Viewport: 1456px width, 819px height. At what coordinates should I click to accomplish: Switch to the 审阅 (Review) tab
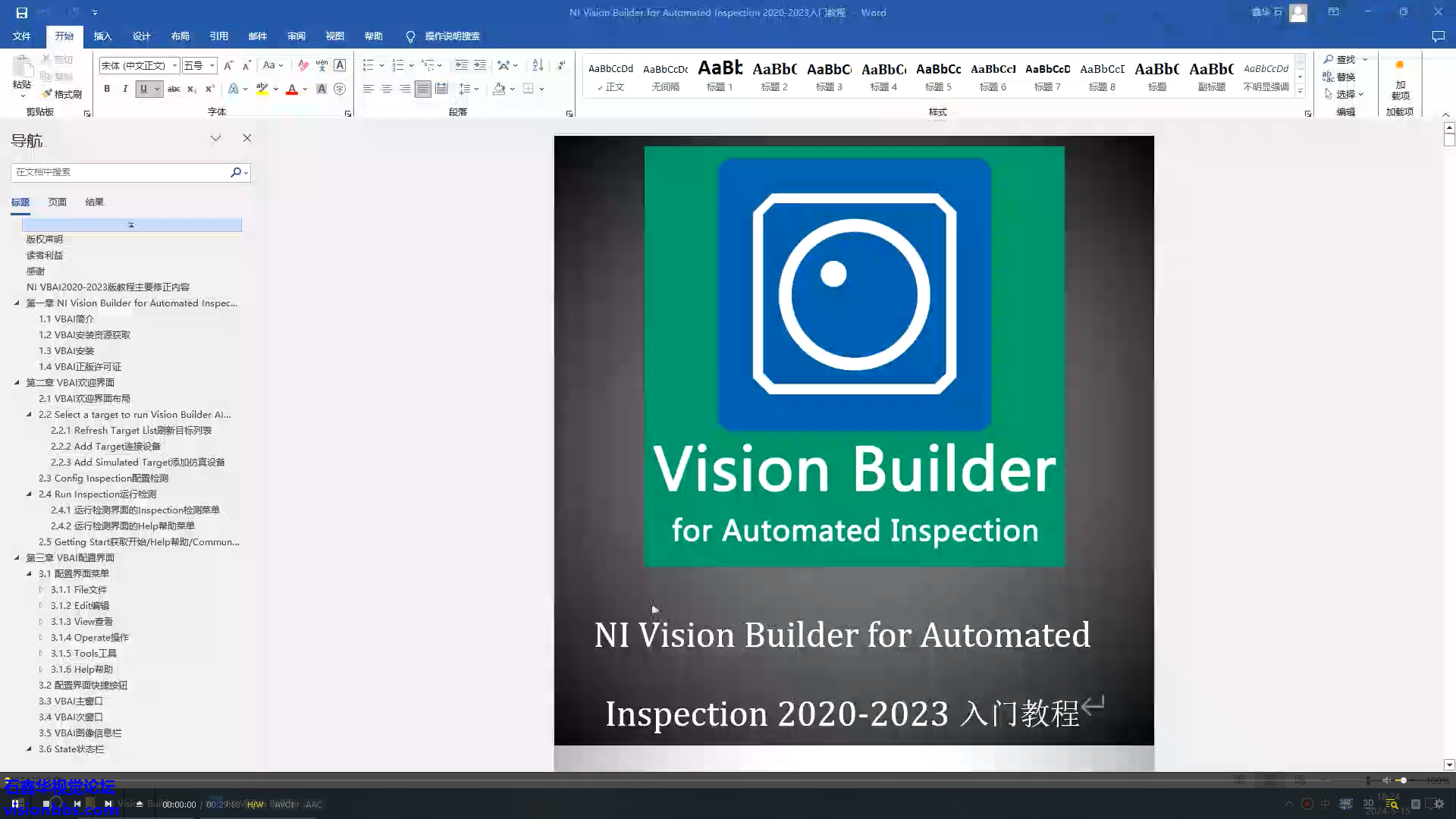(x=296, y=36)
